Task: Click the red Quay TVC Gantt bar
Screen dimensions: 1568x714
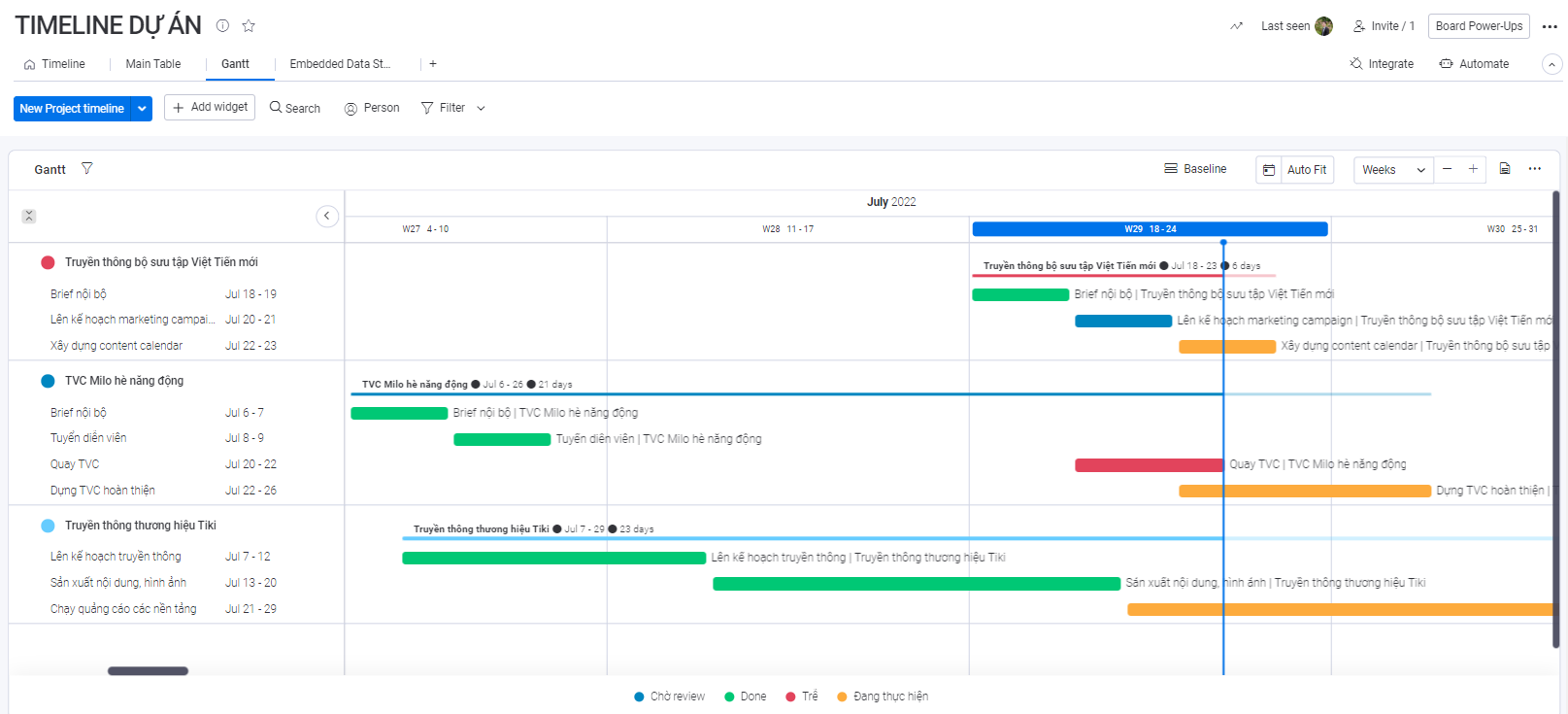Action: (x=1148, y=465)
